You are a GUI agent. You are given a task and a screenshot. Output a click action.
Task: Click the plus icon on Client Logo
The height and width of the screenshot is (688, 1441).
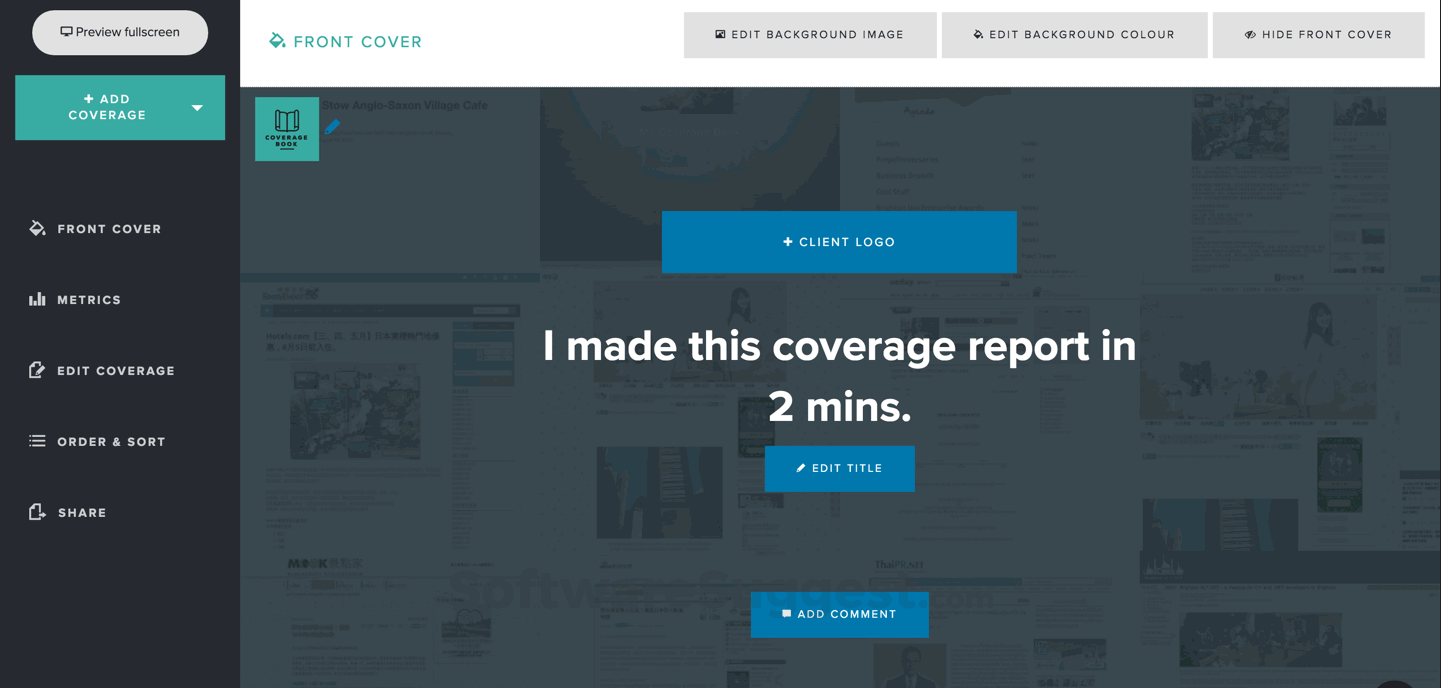788,242
